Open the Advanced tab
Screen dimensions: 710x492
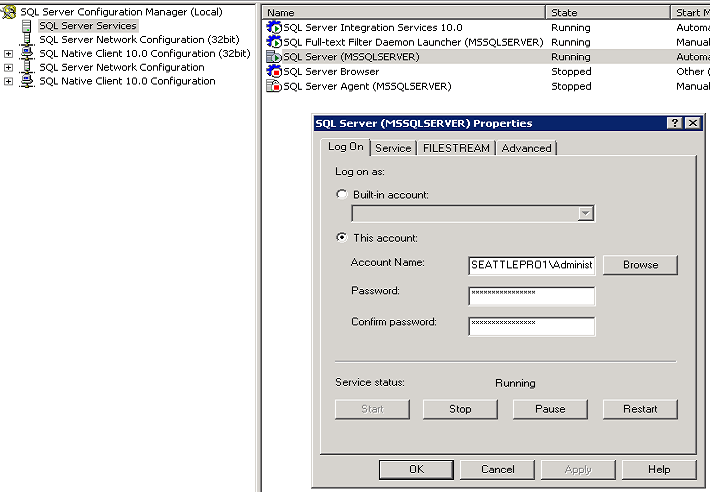[526, 148]
